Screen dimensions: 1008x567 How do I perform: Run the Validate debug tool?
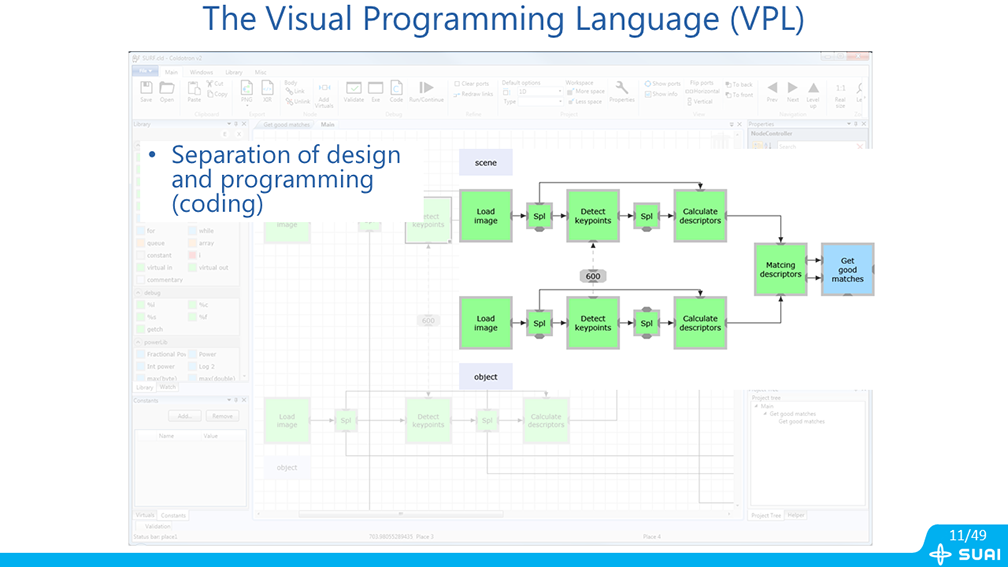coord(353,91)
